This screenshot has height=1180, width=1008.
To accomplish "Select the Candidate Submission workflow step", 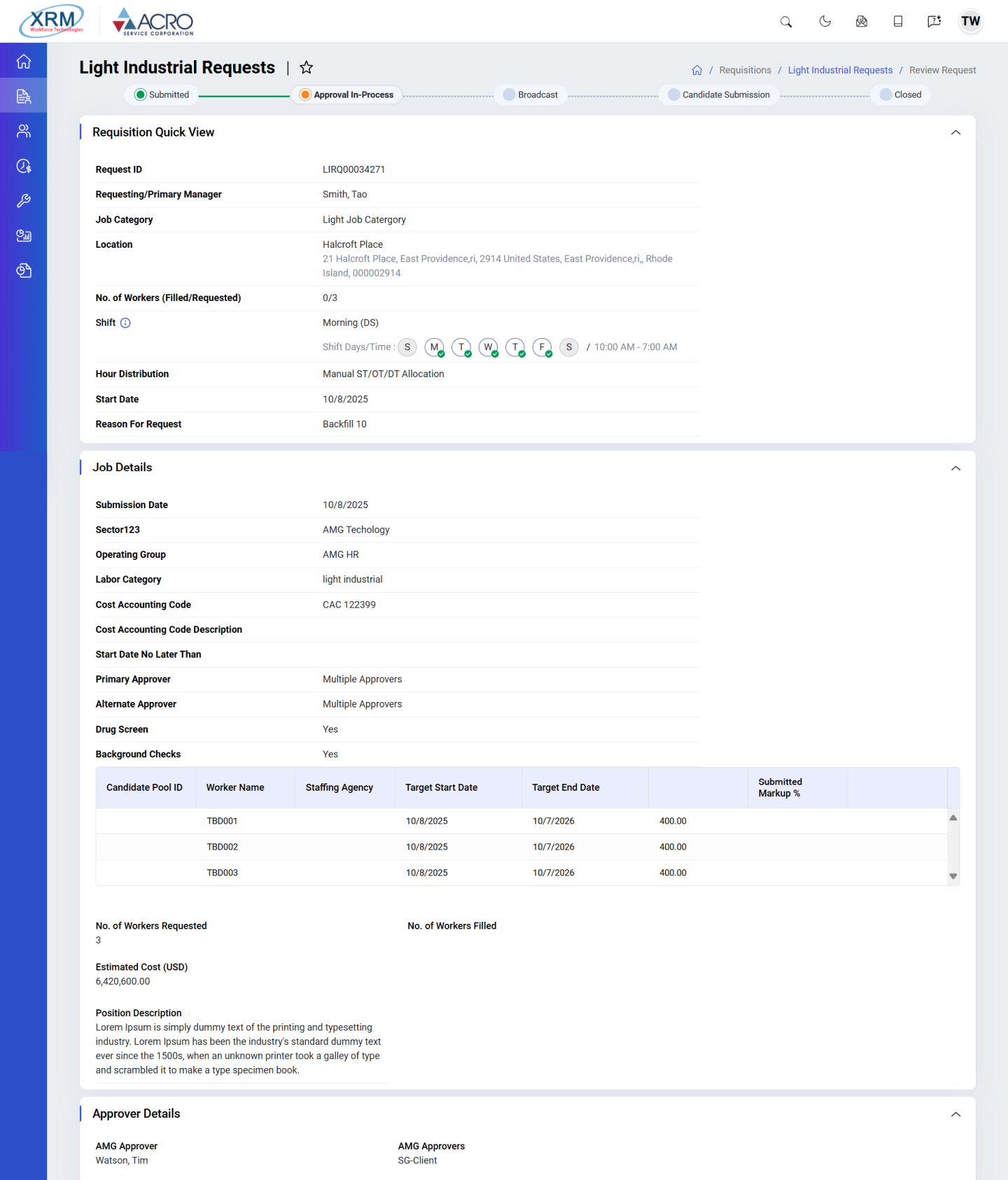I will point(719,95).
